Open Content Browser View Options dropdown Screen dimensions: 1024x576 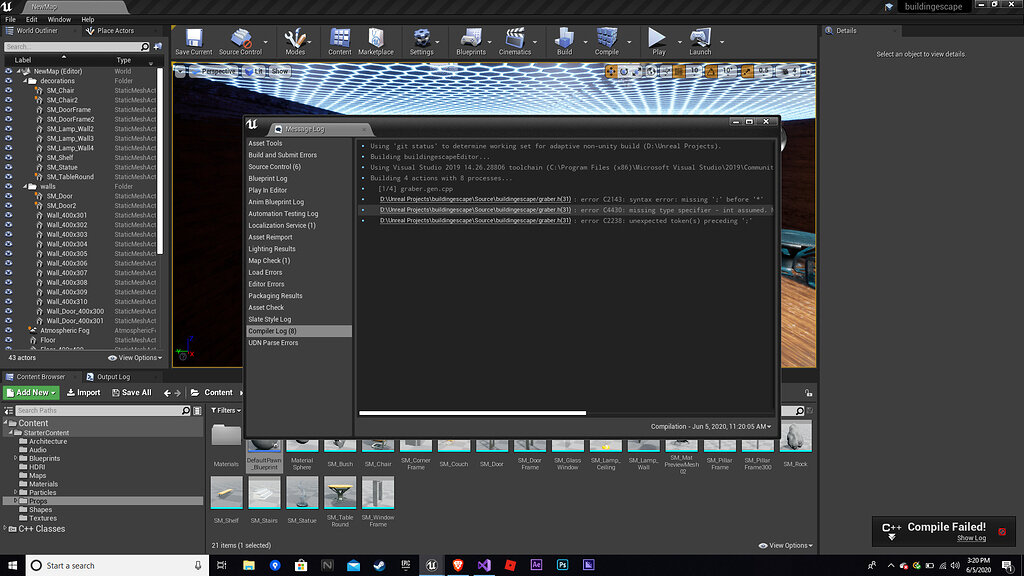[x=786, y=545]
